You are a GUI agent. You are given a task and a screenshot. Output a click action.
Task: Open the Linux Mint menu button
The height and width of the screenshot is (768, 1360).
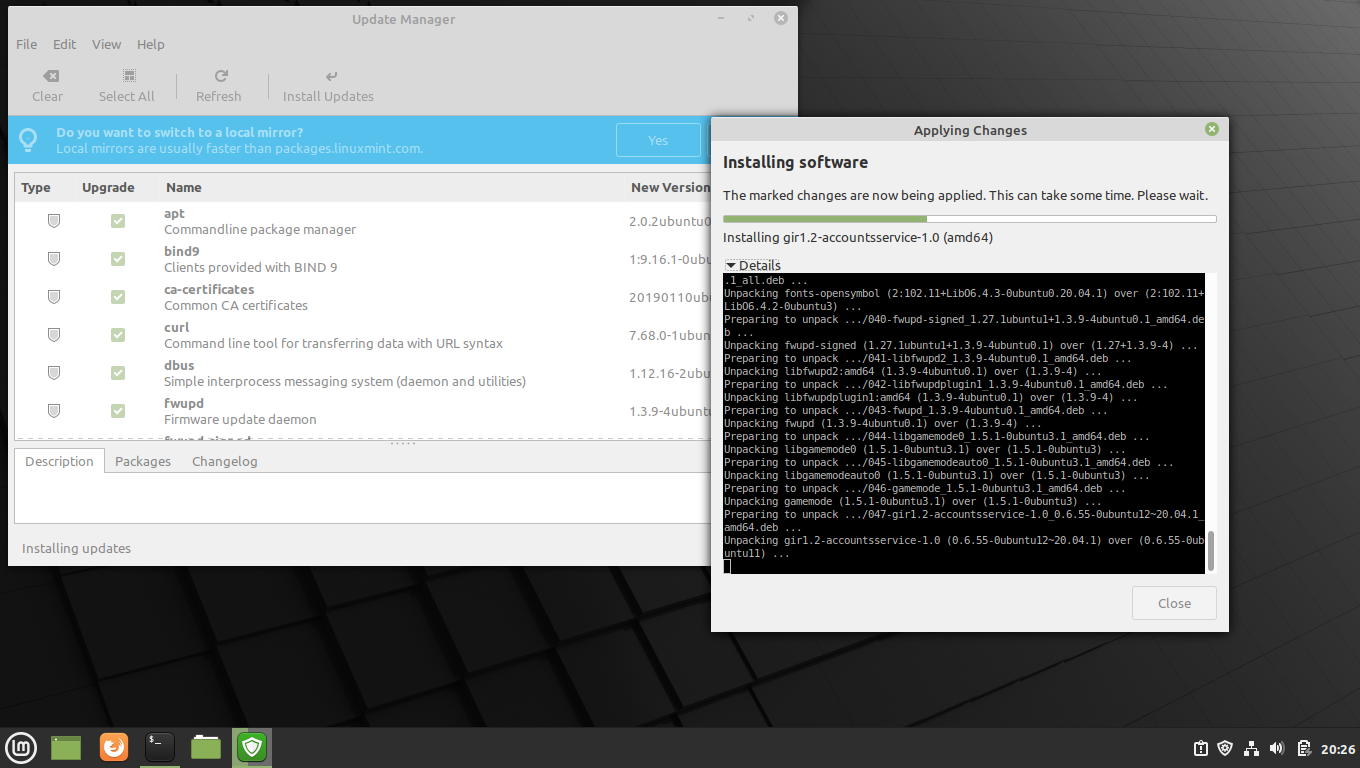[21, 747]
